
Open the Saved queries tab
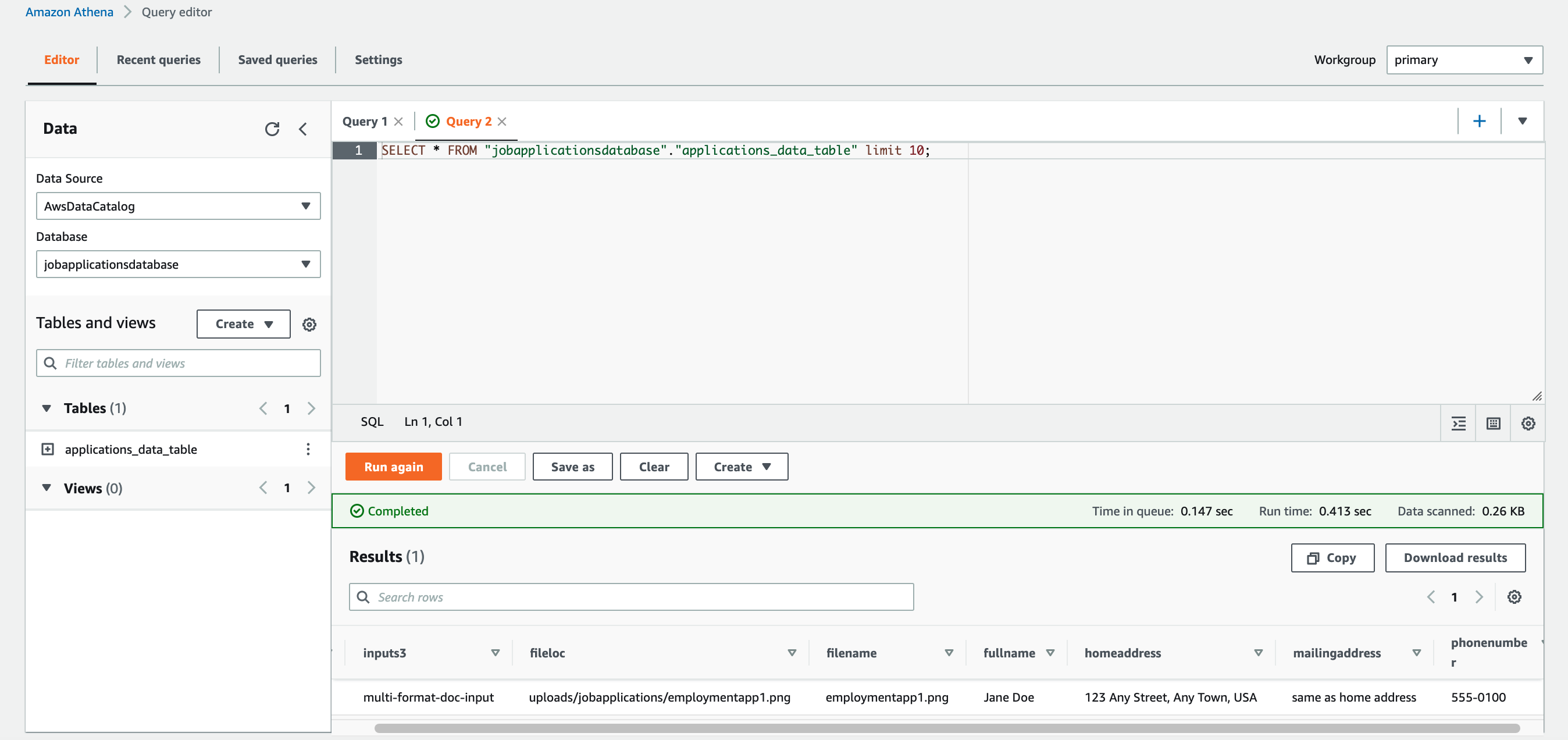point(277,60)
